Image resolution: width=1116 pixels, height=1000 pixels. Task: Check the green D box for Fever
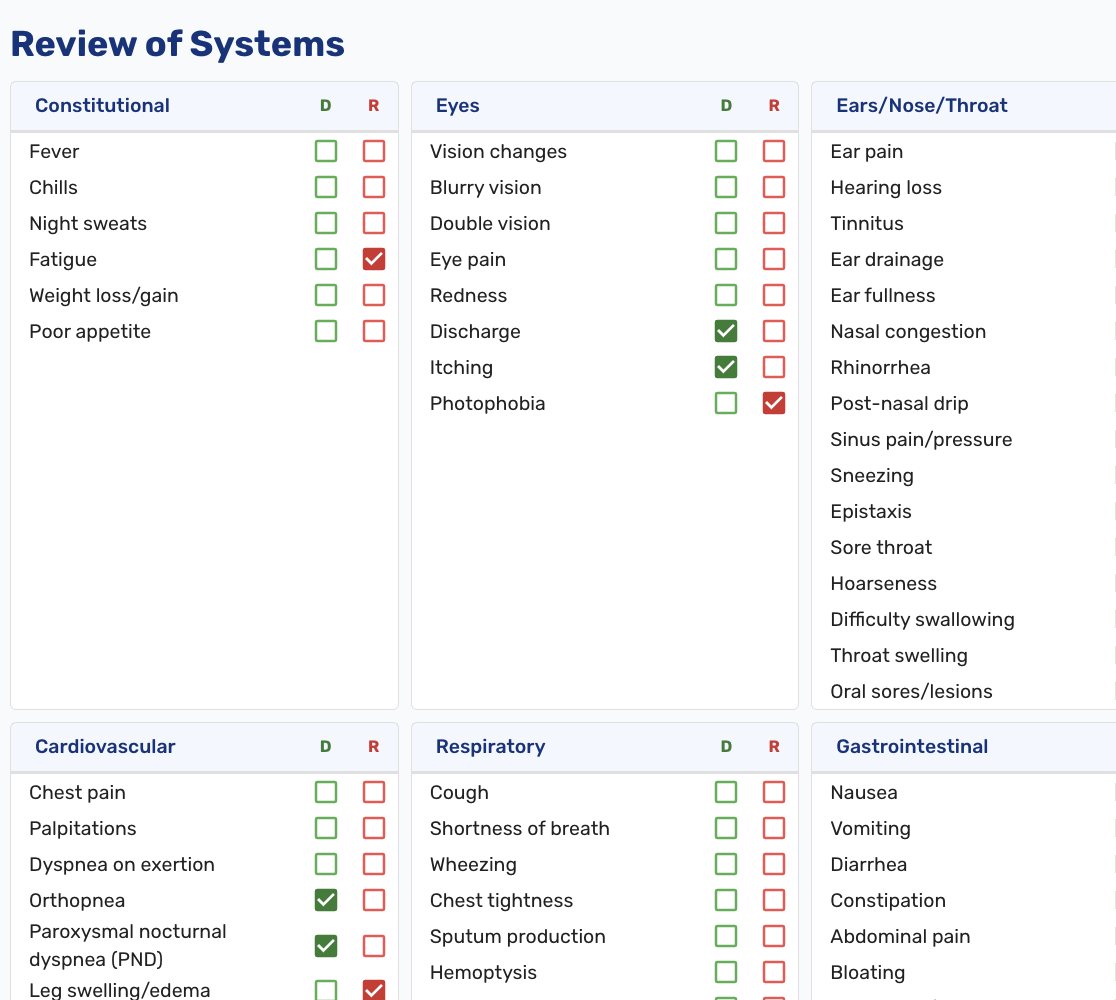(x=326, y=151)
